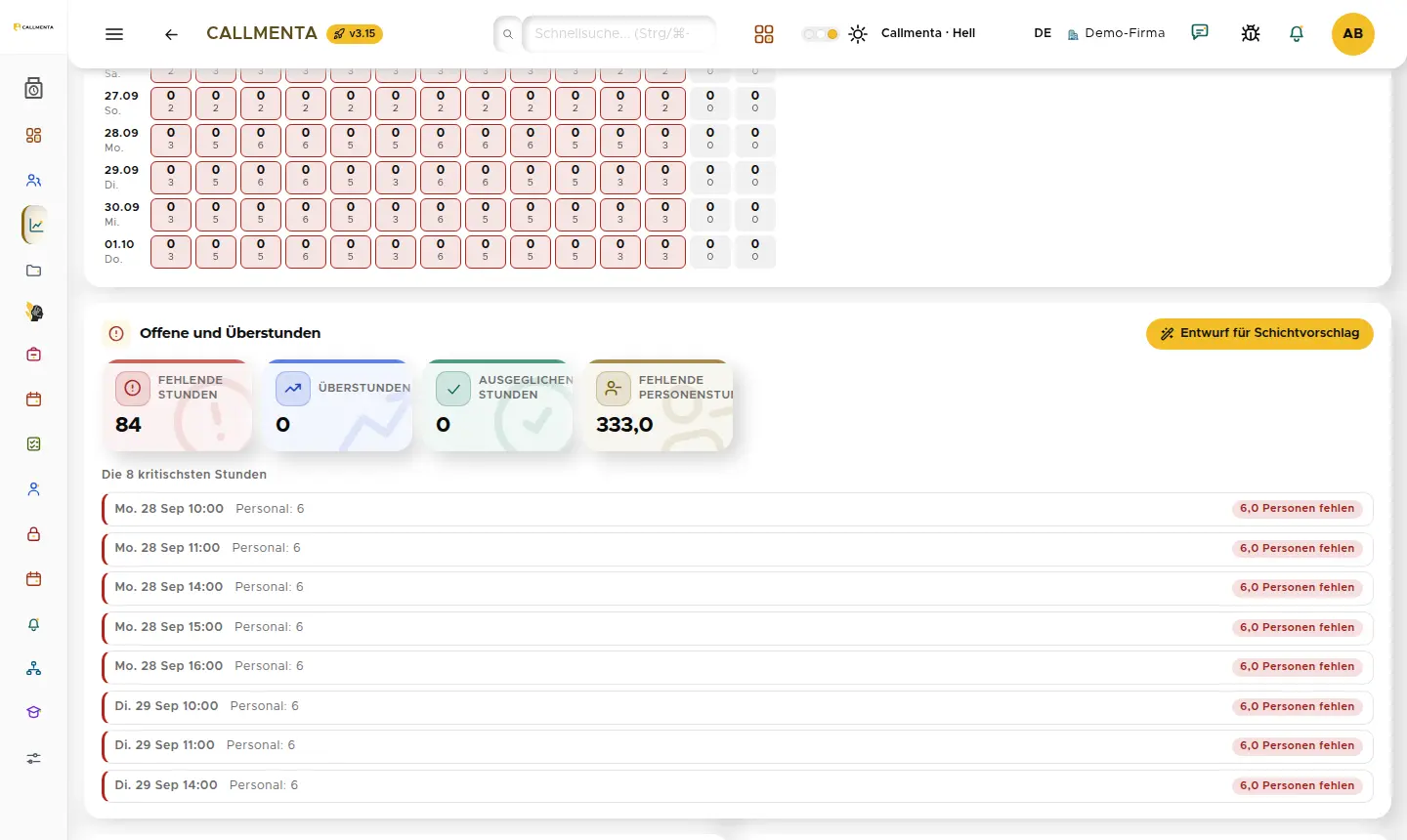Click the row Mo. 28 Sep 14:00
This screenshot has height=840, width=1407.
click(738, 587)
